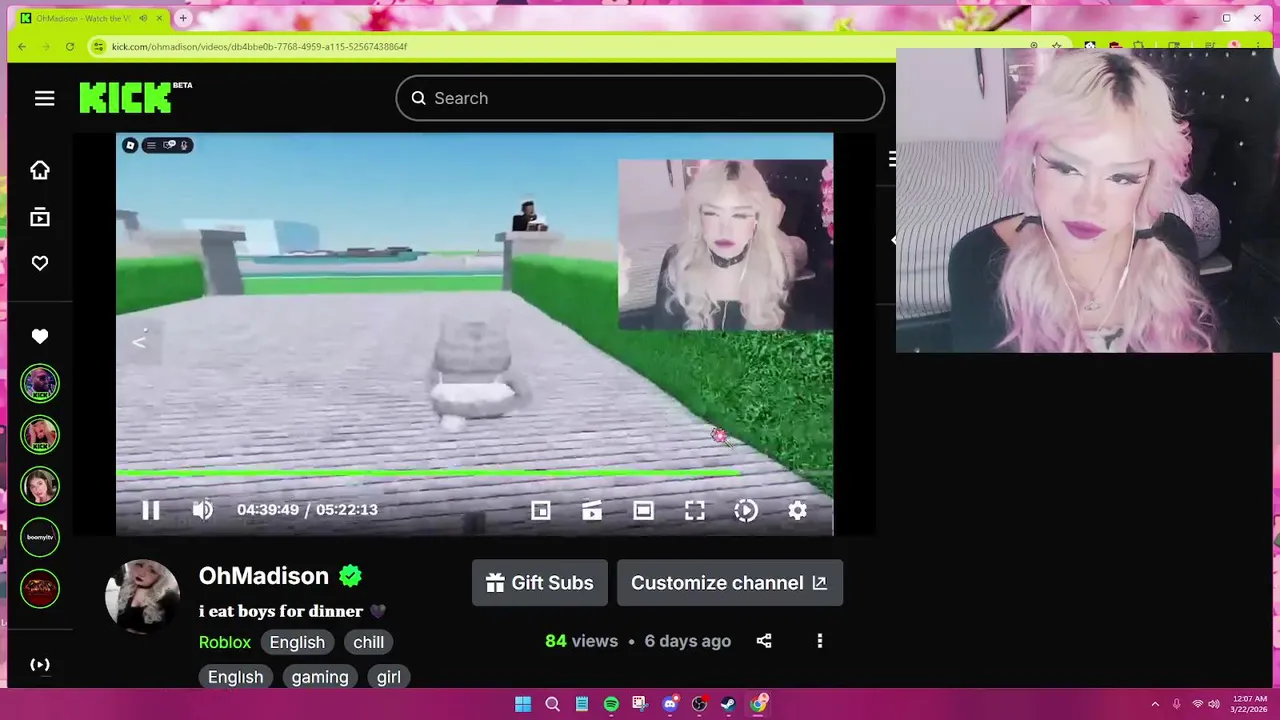Pause the video
The image size is (1280, 720).
click(x=151, y=510)
